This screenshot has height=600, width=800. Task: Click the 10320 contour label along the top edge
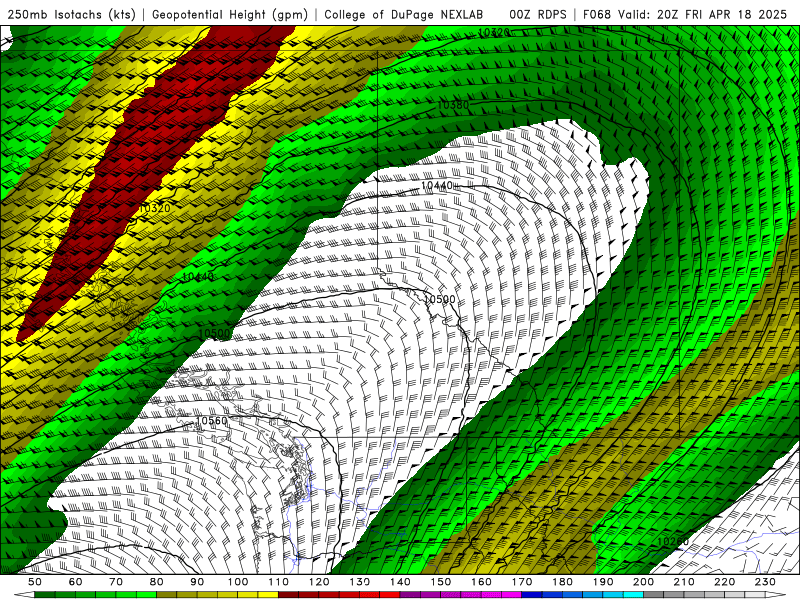click(x=494, y=33)
